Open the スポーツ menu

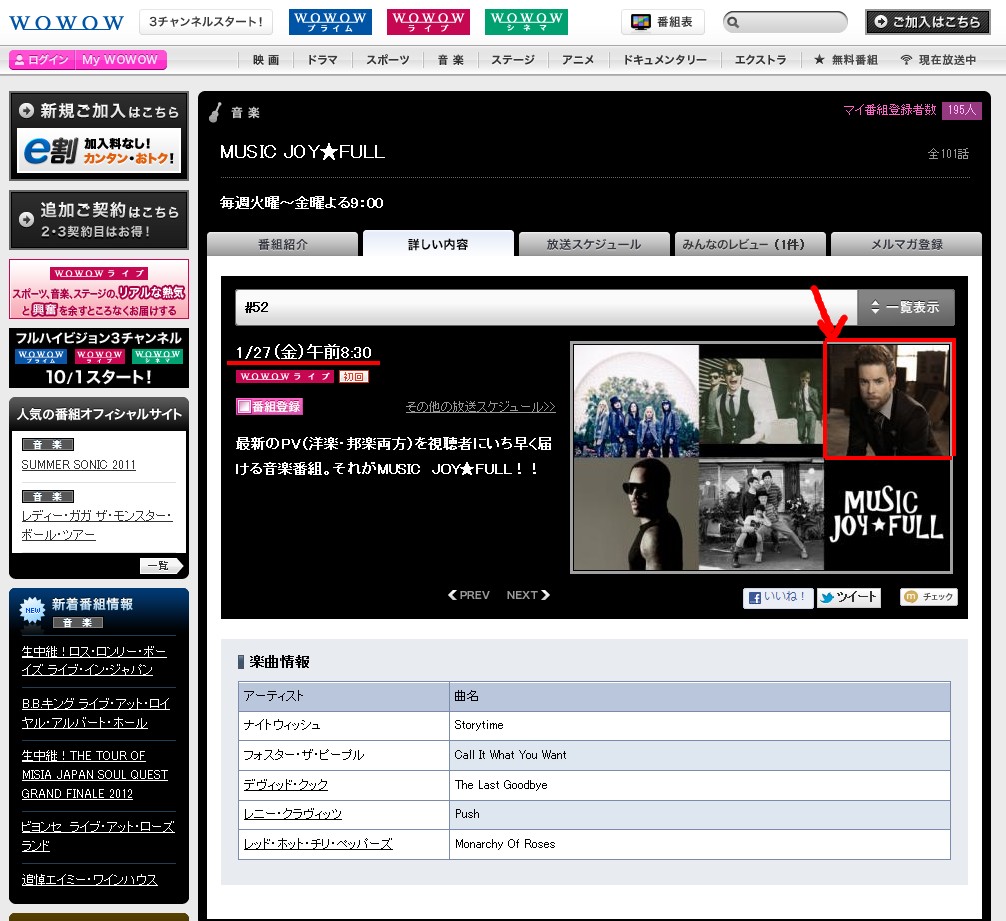pyautogui.click(x=388, y=60)
